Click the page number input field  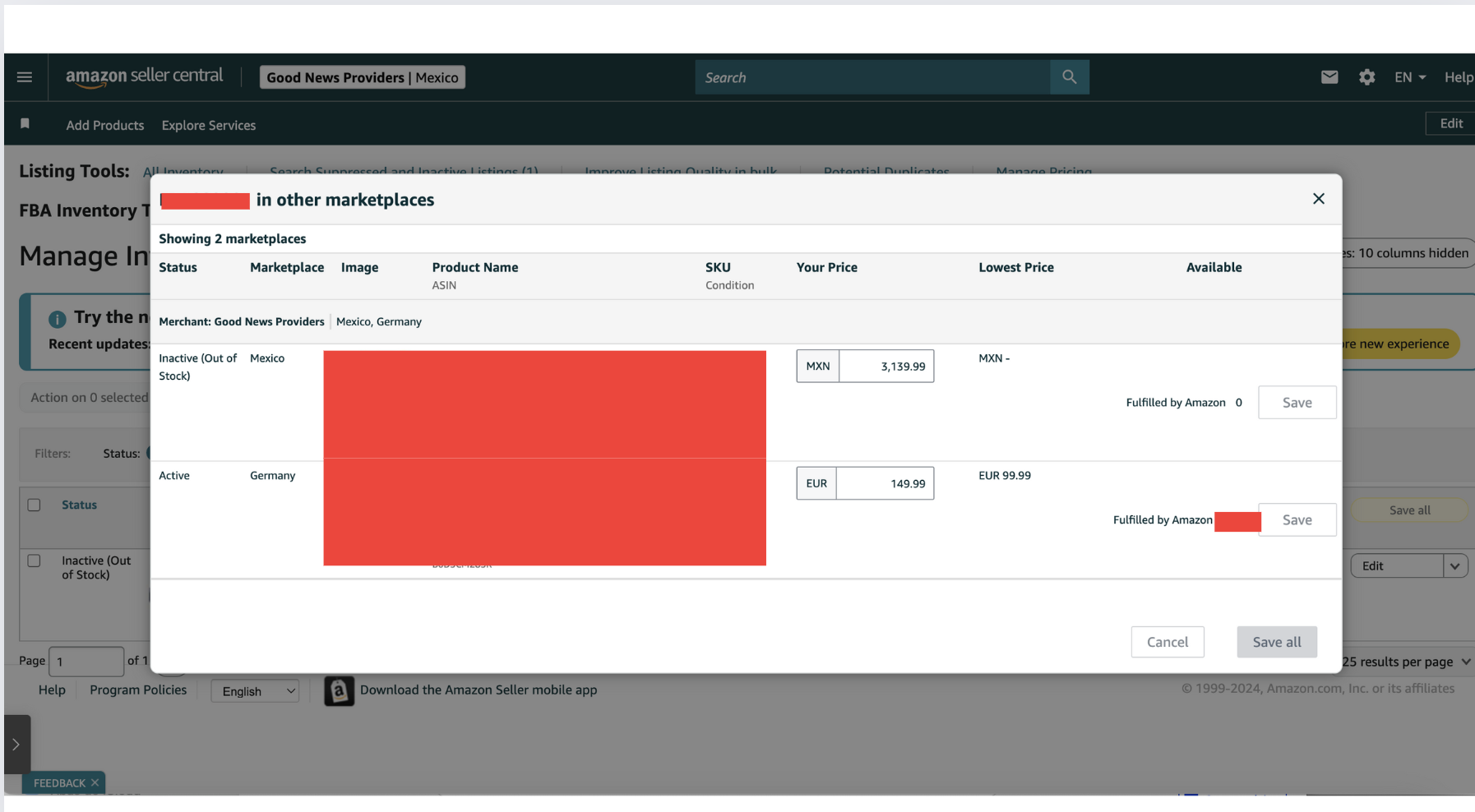[86, 661]
